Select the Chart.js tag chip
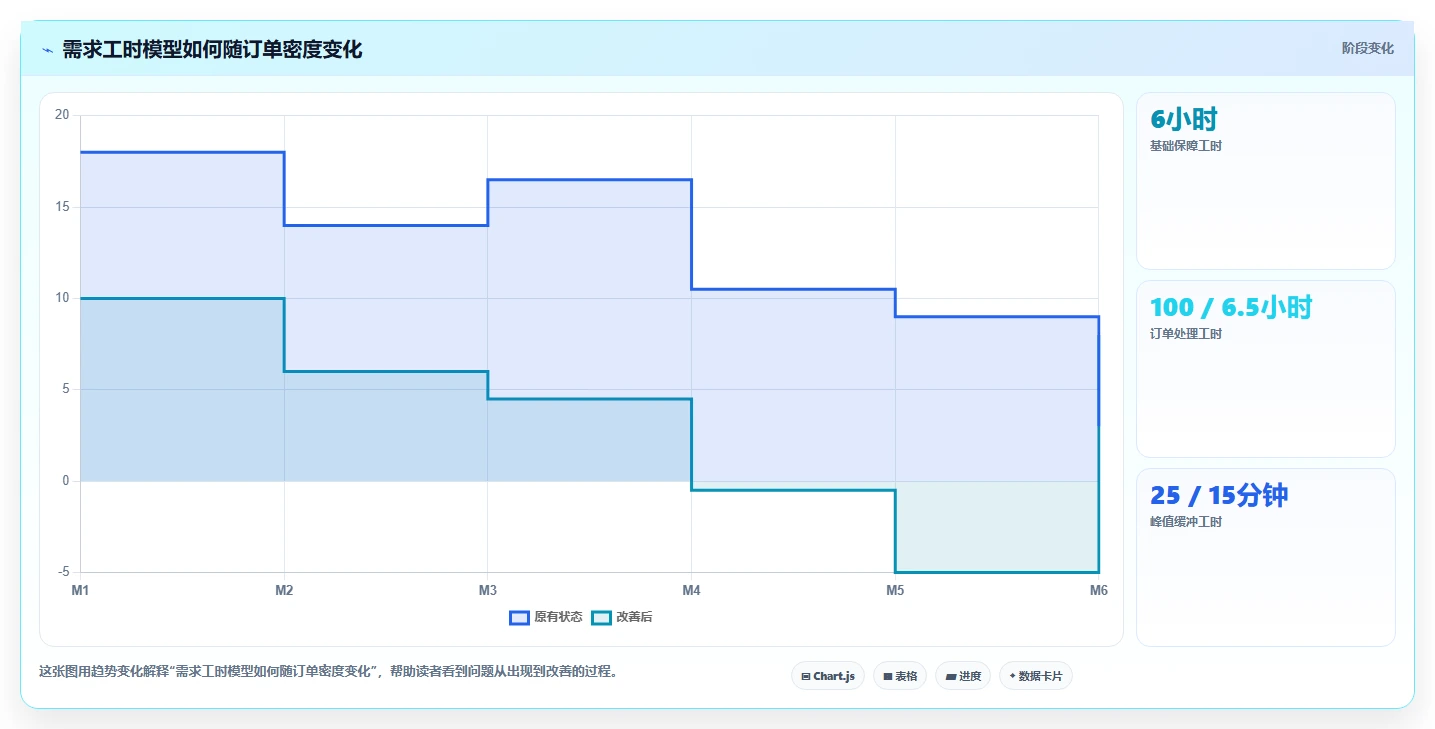1435x729 pixels. (x=828, y=676)
